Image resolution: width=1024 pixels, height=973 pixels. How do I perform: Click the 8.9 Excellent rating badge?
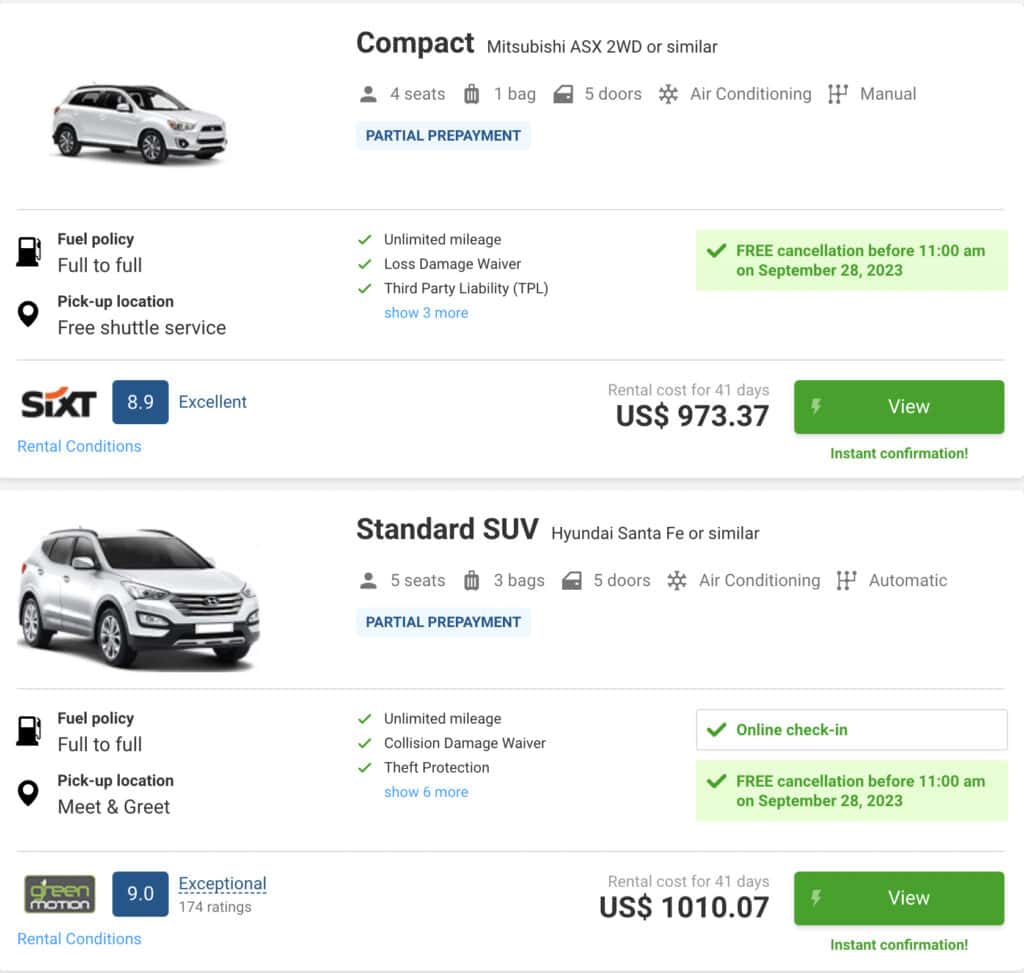pos(140,402)
